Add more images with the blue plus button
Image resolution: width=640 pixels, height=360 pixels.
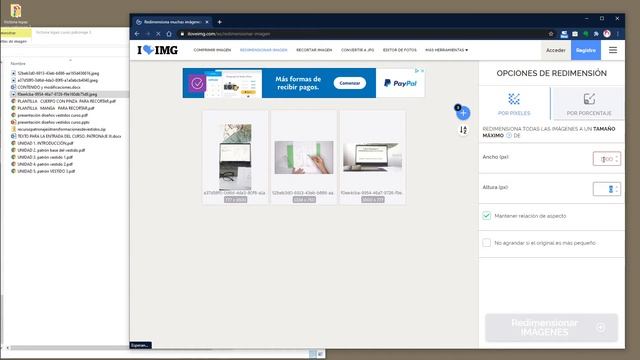(463, 113)
